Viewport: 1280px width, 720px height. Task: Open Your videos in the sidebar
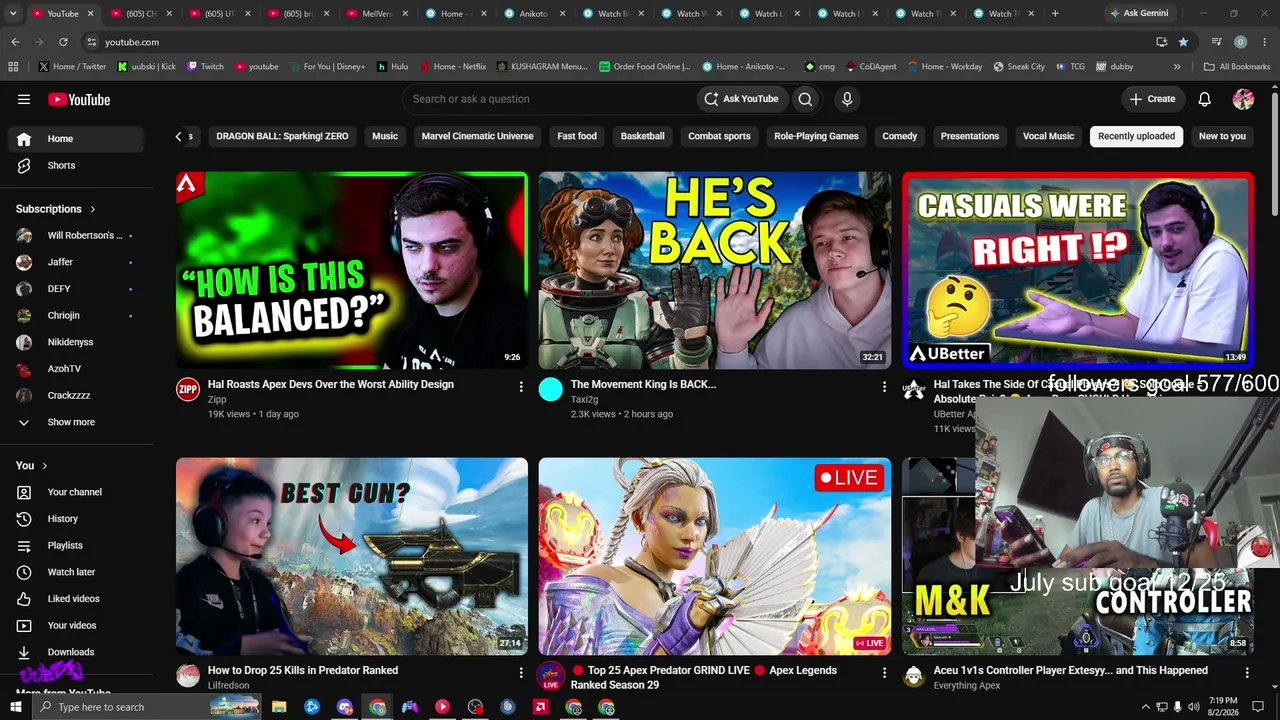click(x=77, y=625)
